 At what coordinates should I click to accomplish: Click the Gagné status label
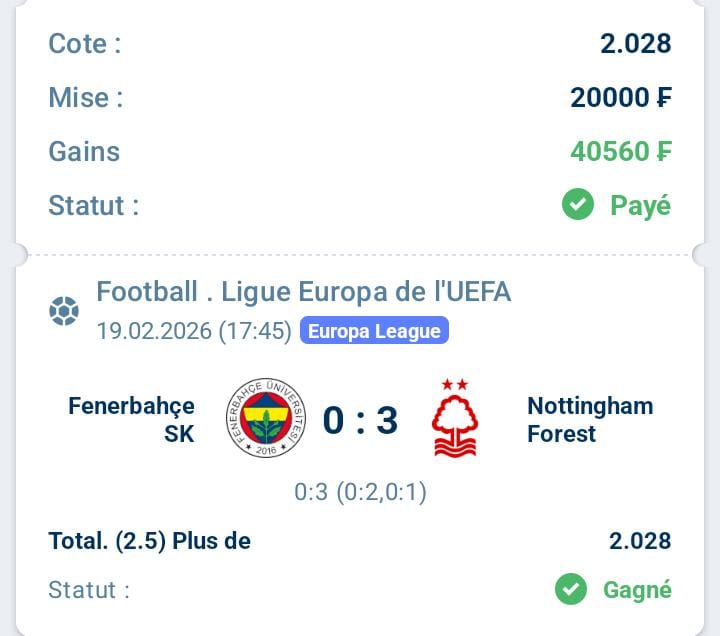click(x=637, y=589)
